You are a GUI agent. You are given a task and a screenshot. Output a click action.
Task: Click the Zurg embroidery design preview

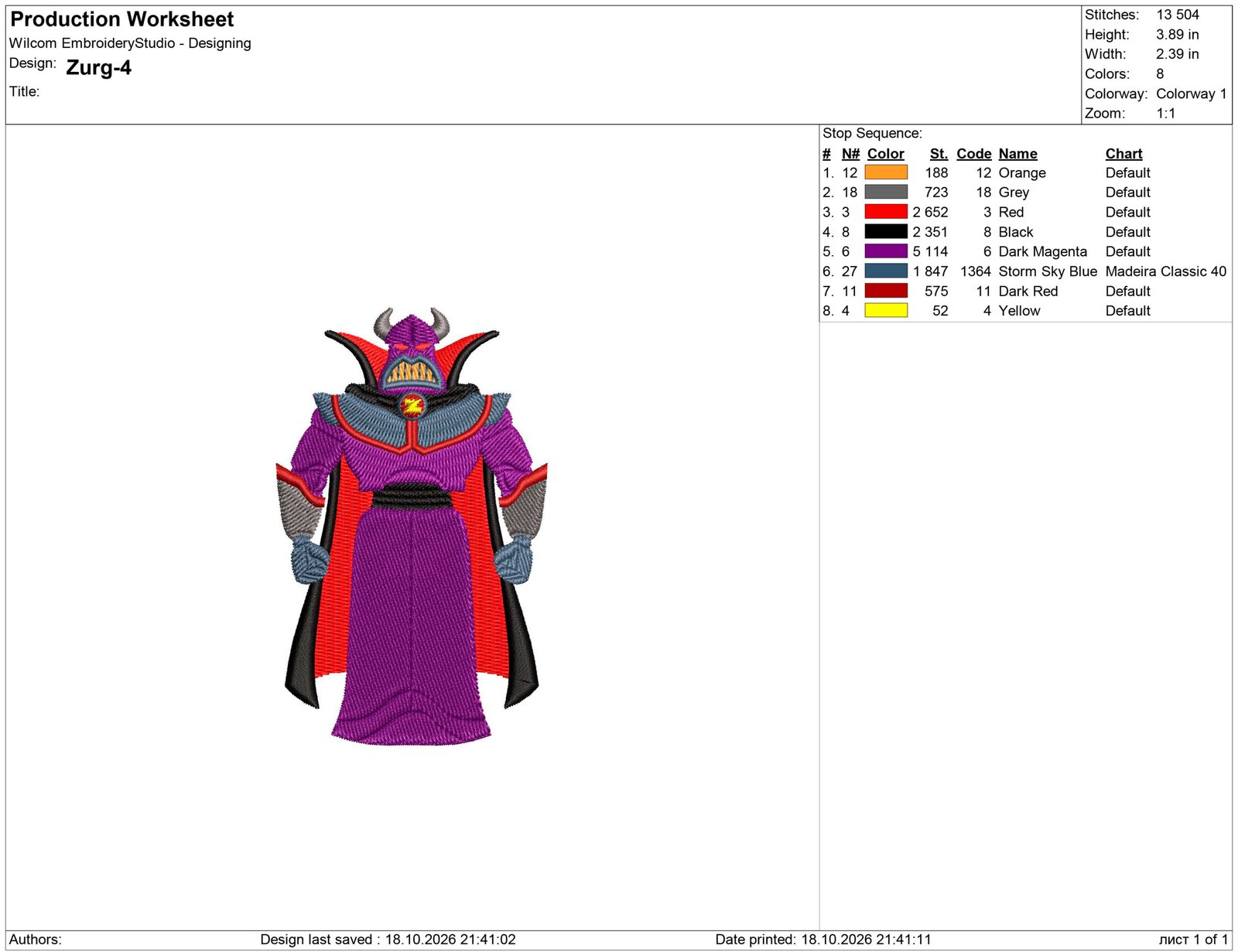pos(412,526)
